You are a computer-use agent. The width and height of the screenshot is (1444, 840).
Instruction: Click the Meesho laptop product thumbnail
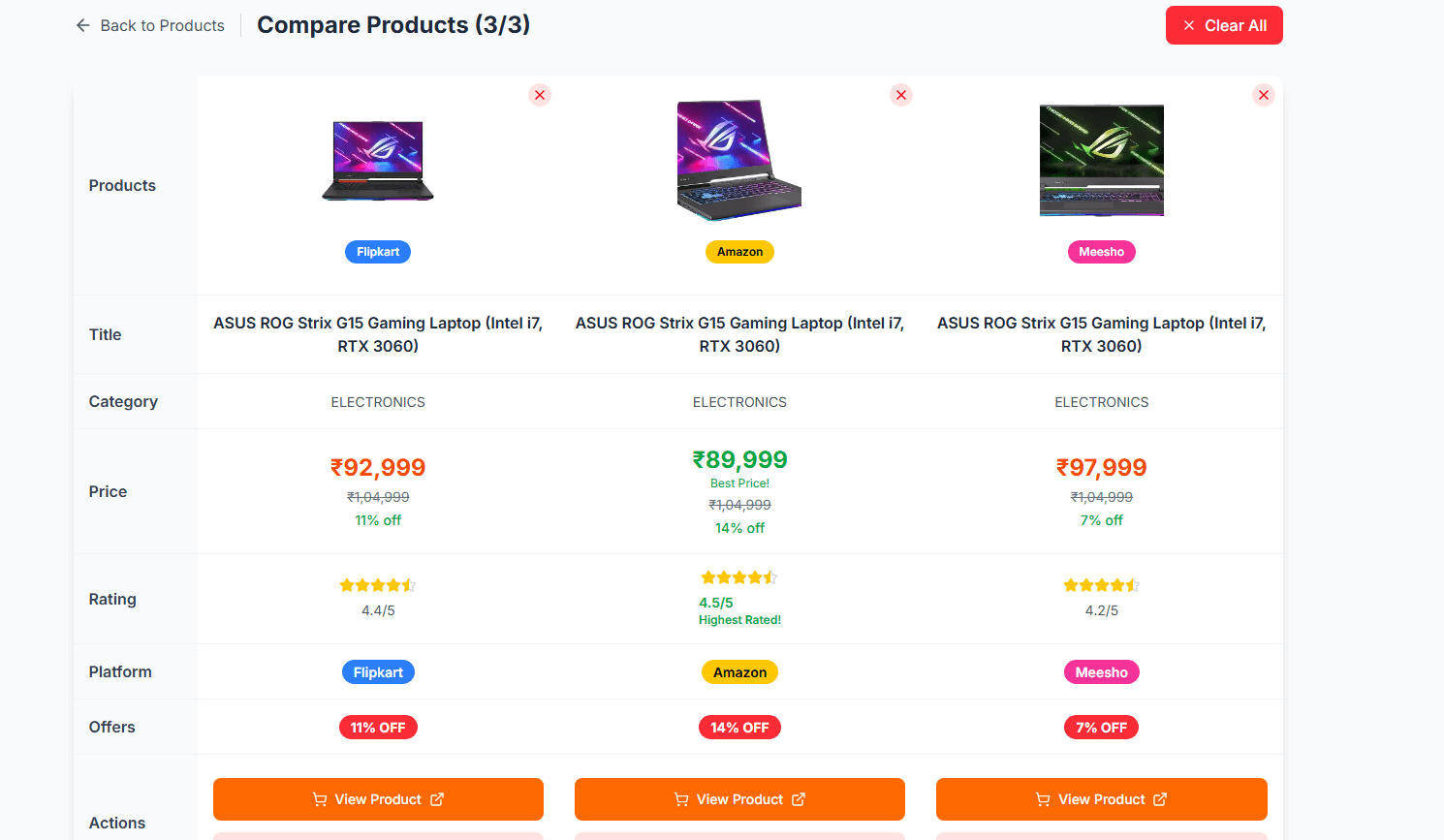pos(1101,160)
